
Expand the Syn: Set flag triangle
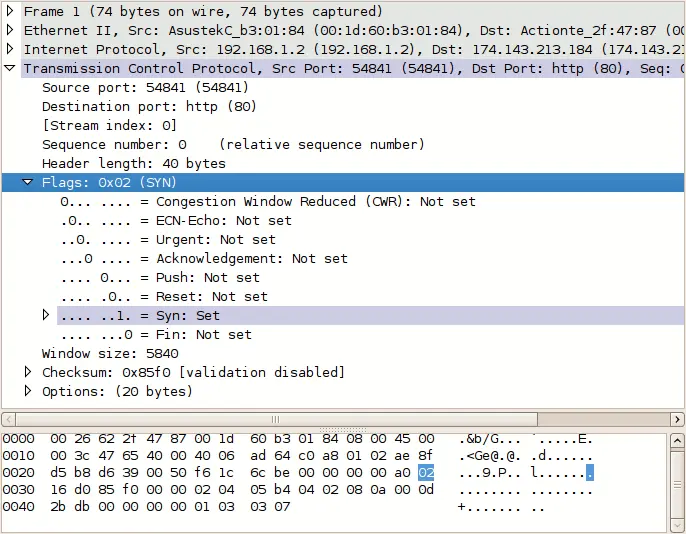[46, 314]
